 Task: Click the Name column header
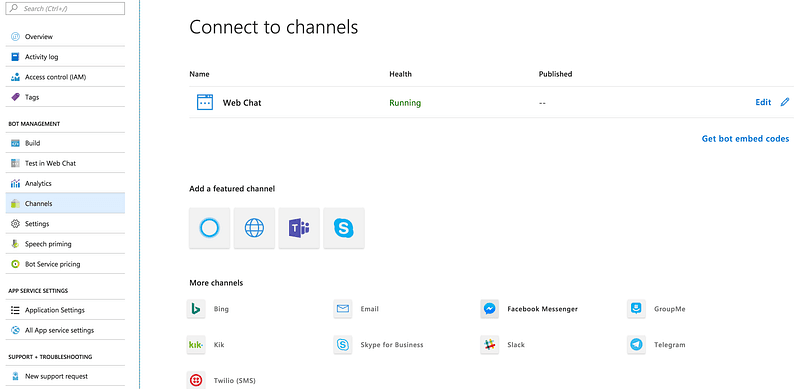(x=199, y=74)
